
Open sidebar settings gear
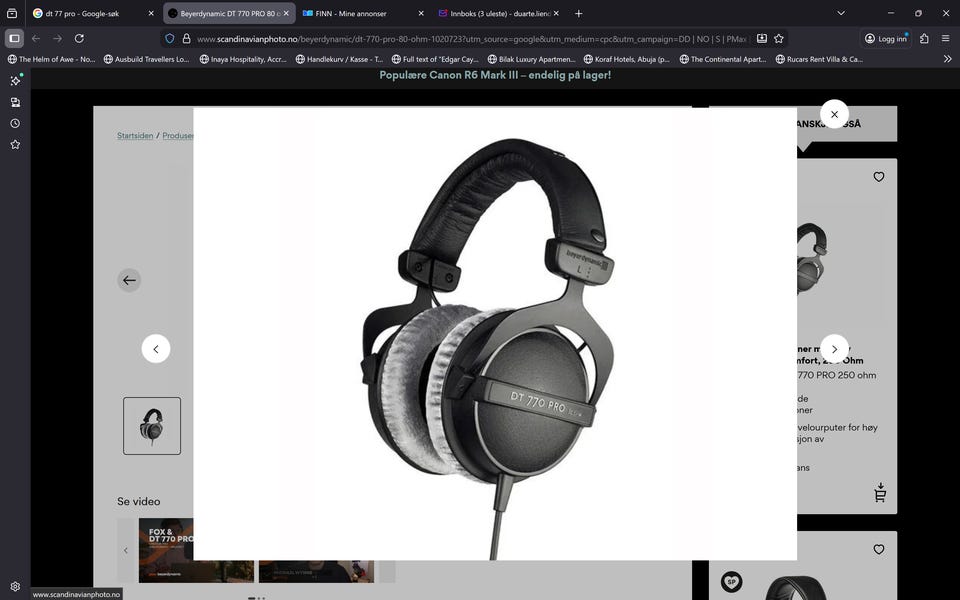pos(15,586)
